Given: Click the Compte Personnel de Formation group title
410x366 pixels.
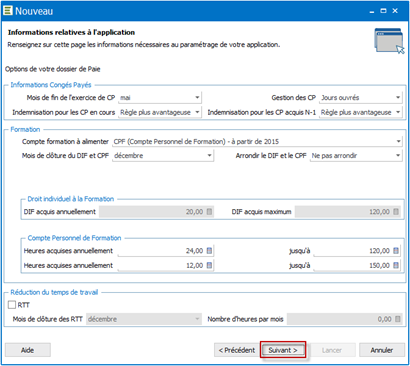Looking at the screenshot, I should [x=74, y=238].
